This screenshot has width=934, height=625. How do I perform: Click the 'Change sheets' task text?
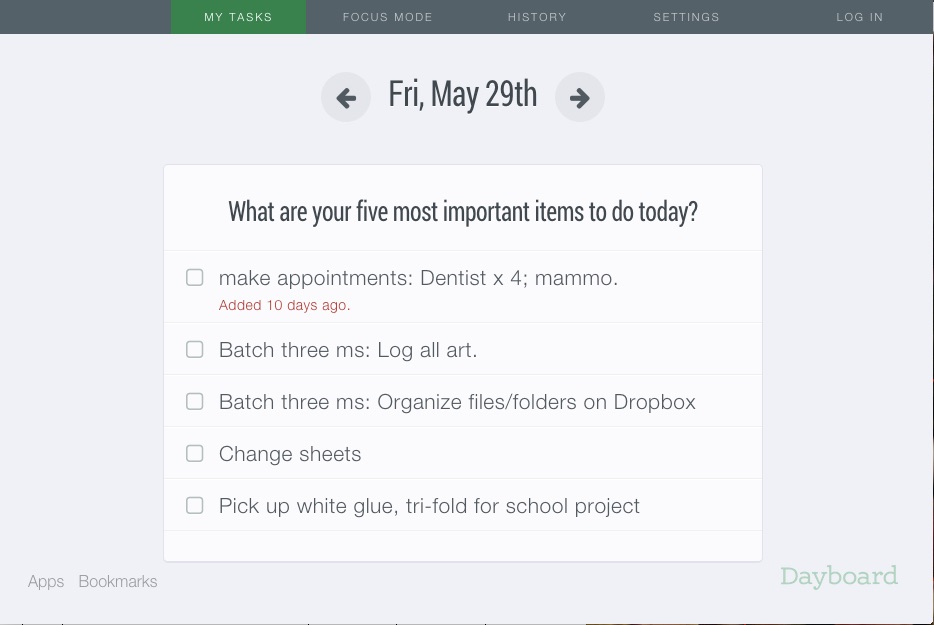click(x=290, y=454)
